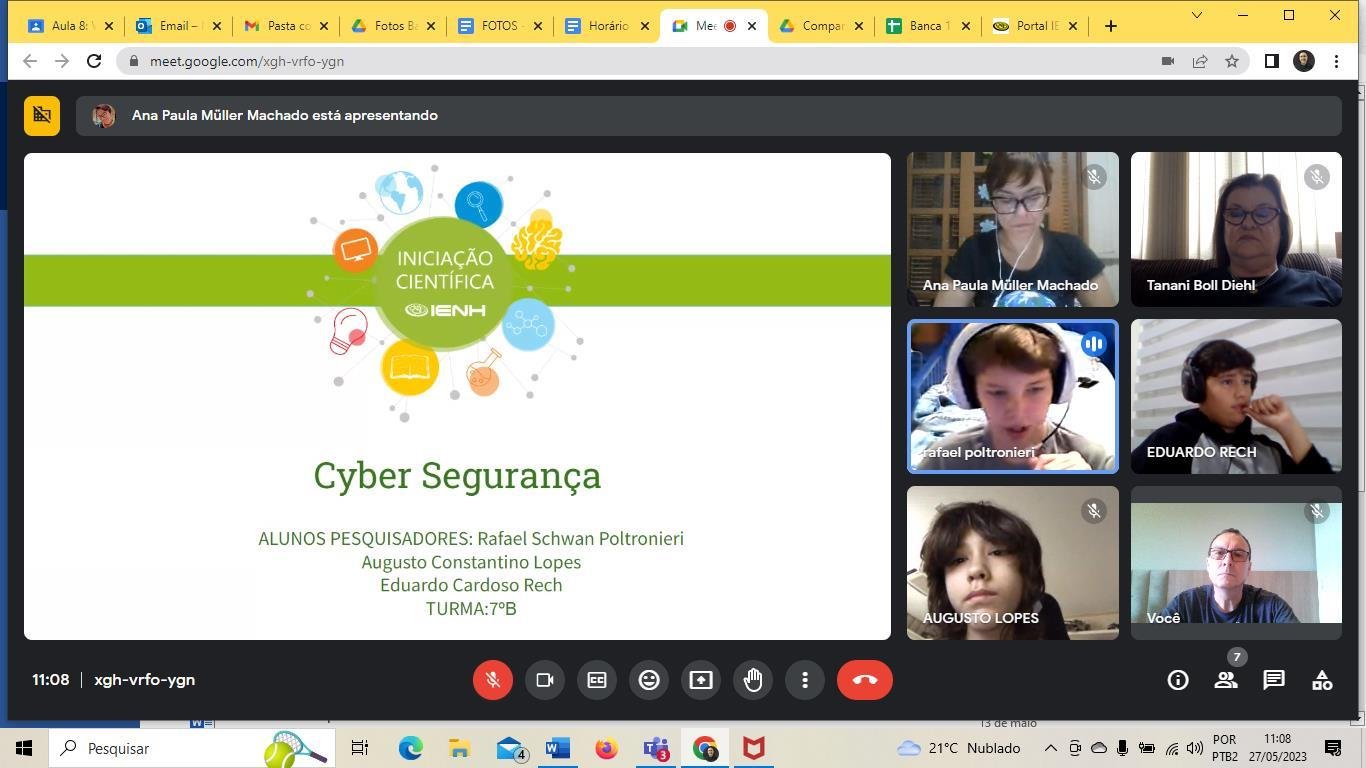Open chat with everyone
The height and width of the screenshot is (768, 1366).
click(x=1274, y=680)
